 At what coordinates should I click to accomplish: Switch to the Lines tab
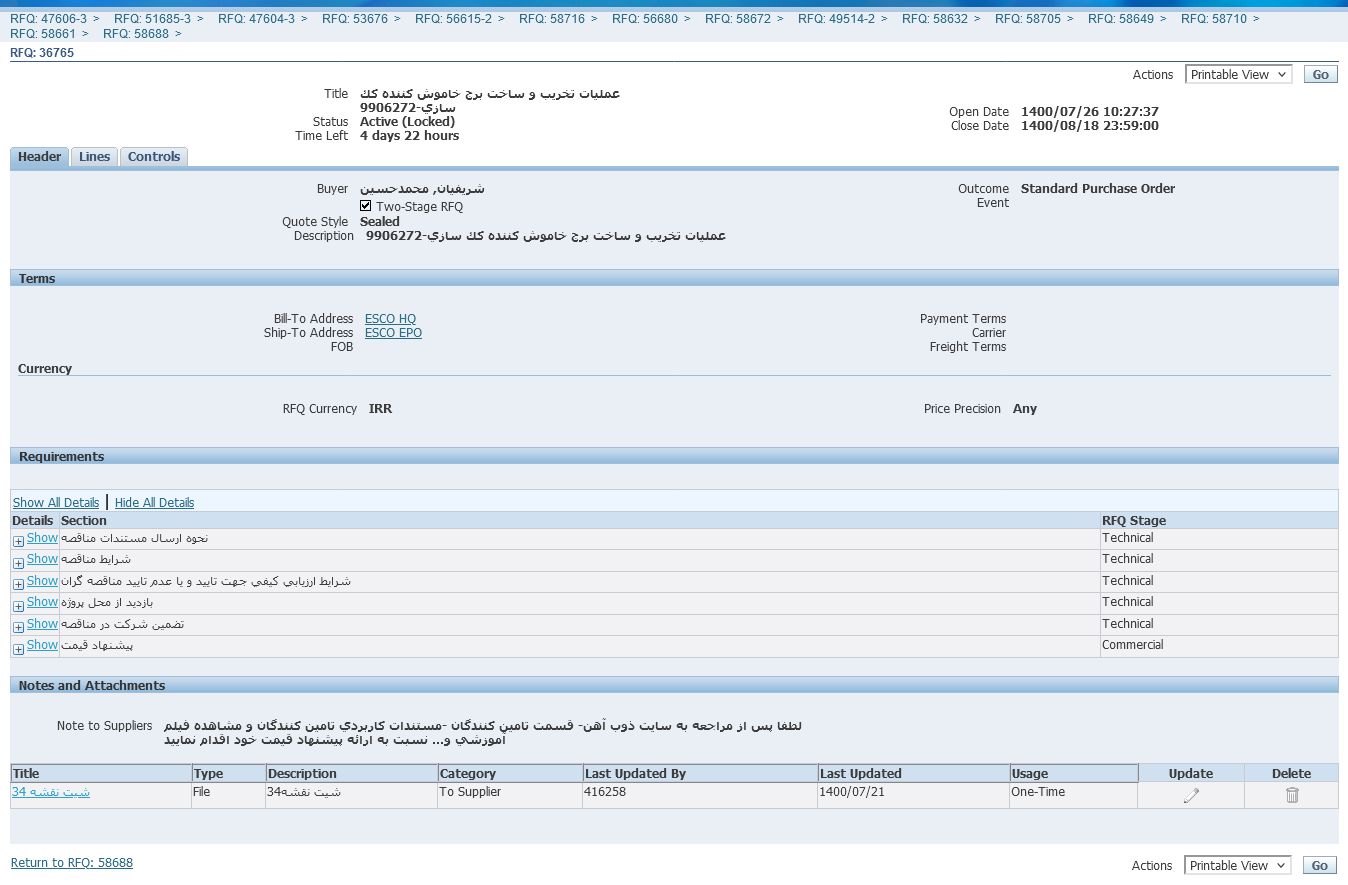(94, 157)
